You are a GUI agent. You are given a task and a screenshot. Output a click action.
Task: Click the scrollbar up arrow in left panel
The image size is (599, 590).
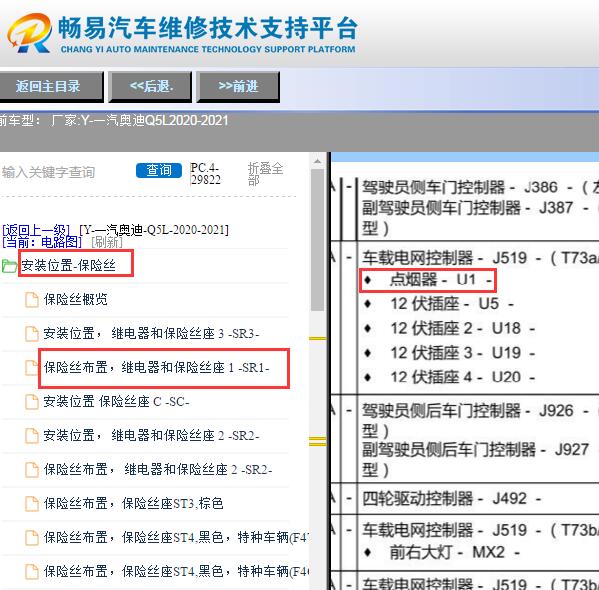coord(317,162)
